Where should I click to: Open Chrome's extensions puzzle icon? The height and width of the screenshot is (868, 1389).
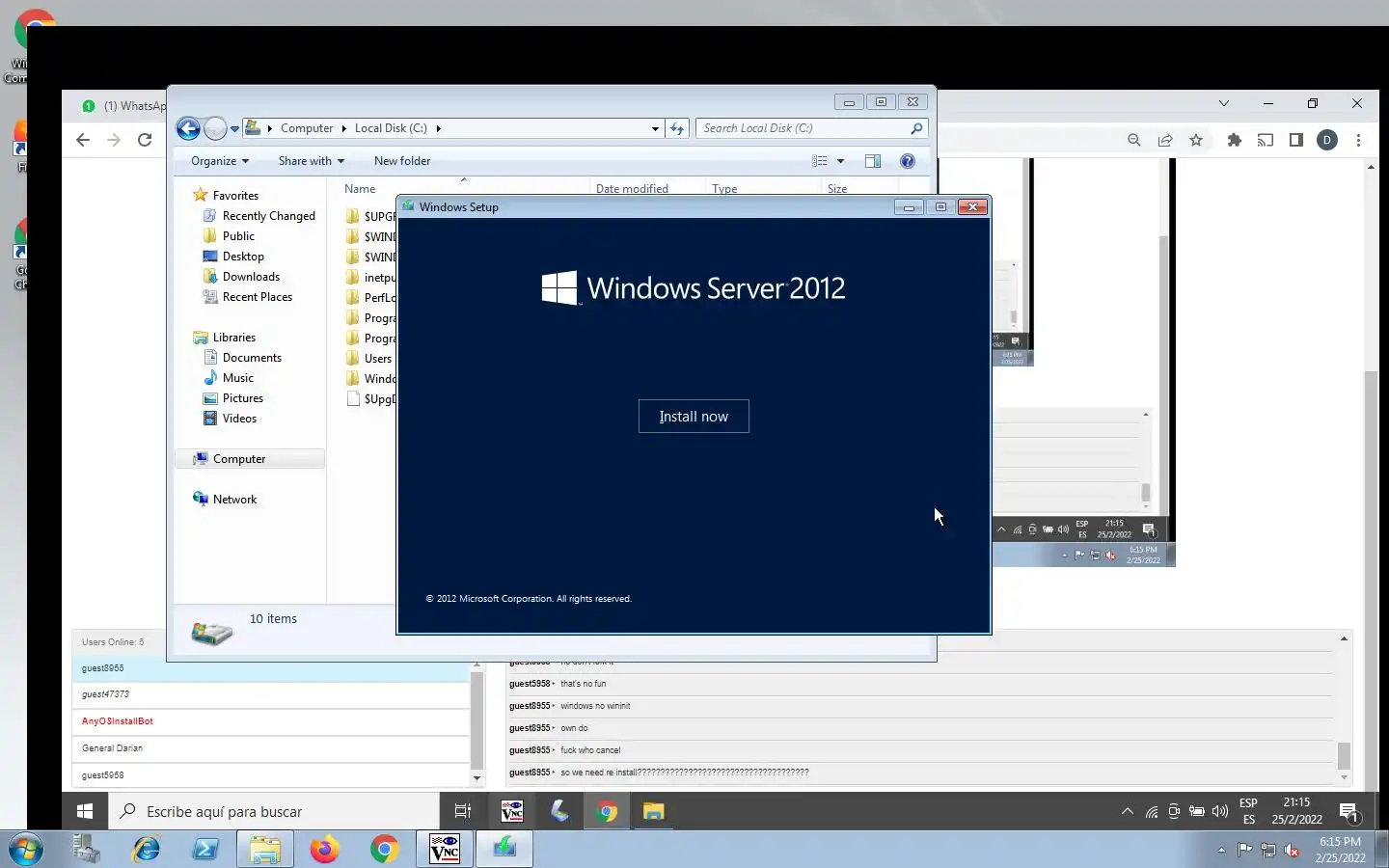[x=1234, y=140]
